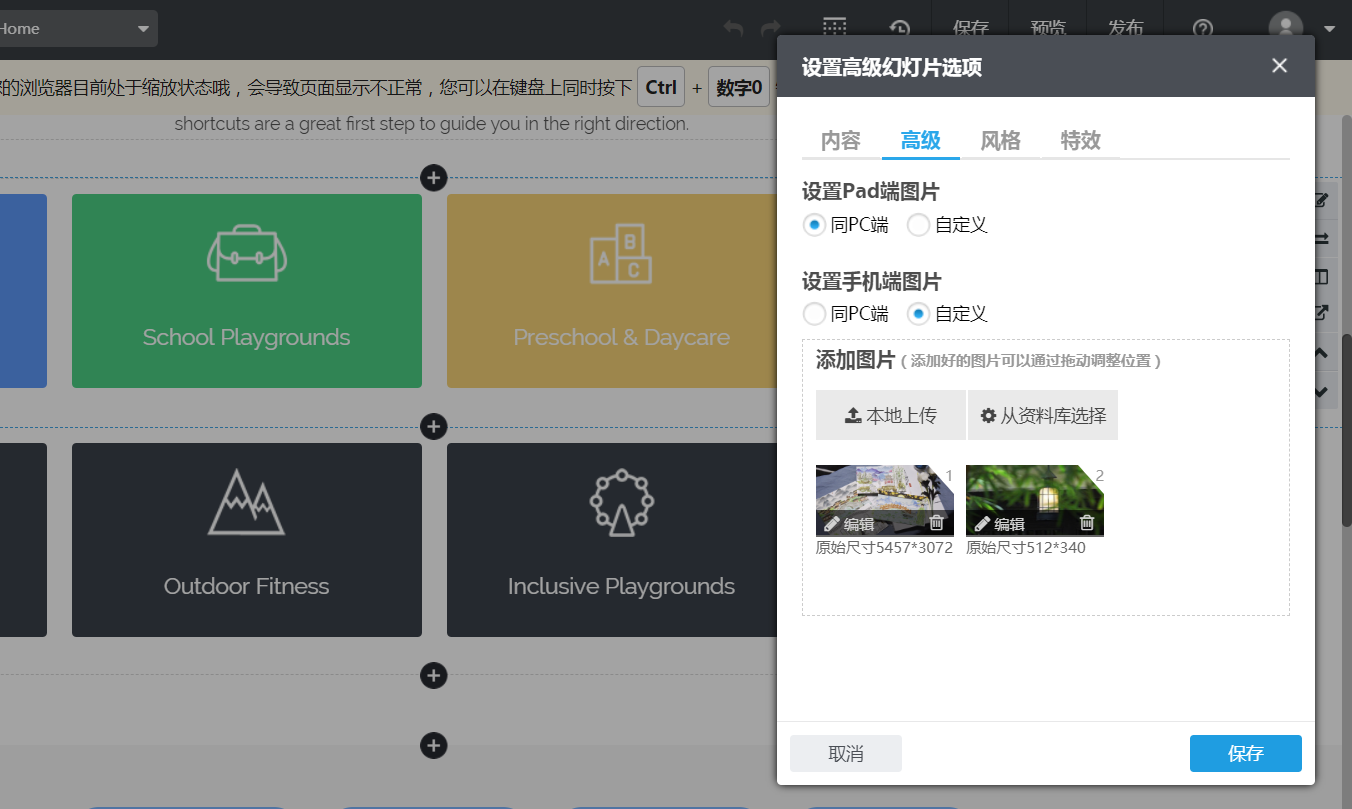Click the pencil edit icon on the right edge
Screen dimensions: 1352x809
tap(1321, 200)
